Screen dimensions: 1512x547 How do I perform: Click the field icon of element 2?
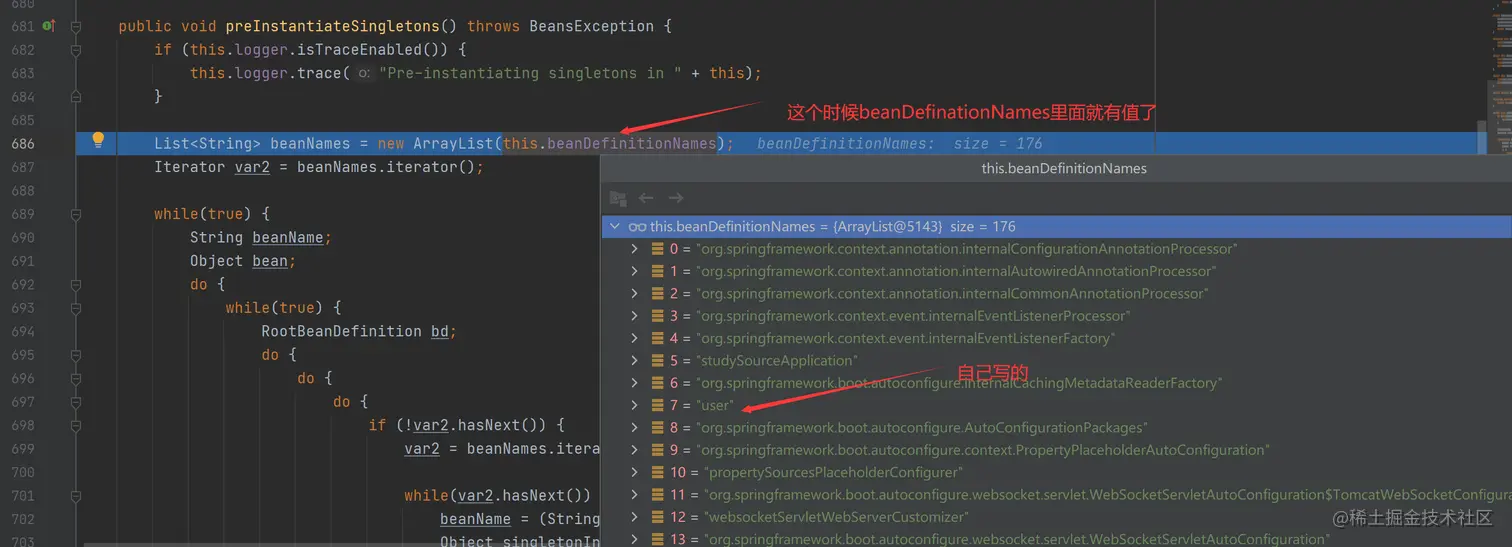658,294
